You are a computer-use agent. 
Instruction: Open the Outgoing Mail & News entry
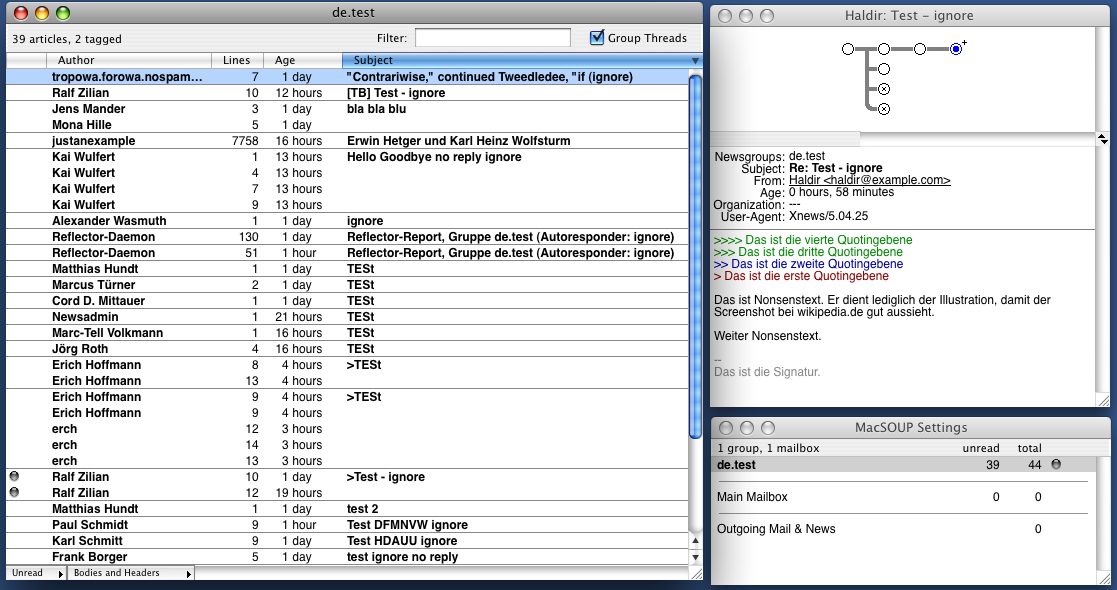[776, 529]
